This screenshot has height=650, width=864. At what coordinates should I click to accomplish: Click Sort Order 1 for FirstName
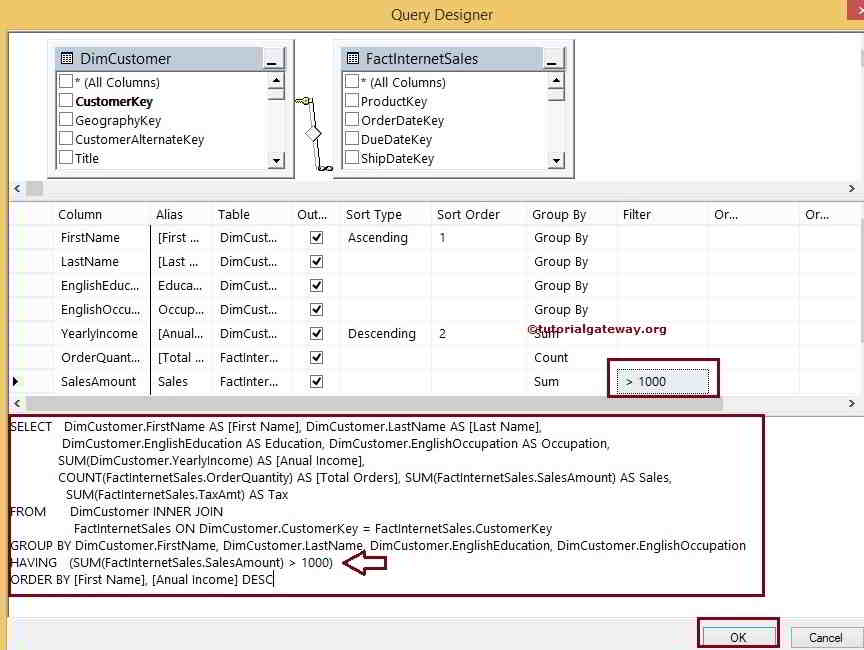click(477, 237)
